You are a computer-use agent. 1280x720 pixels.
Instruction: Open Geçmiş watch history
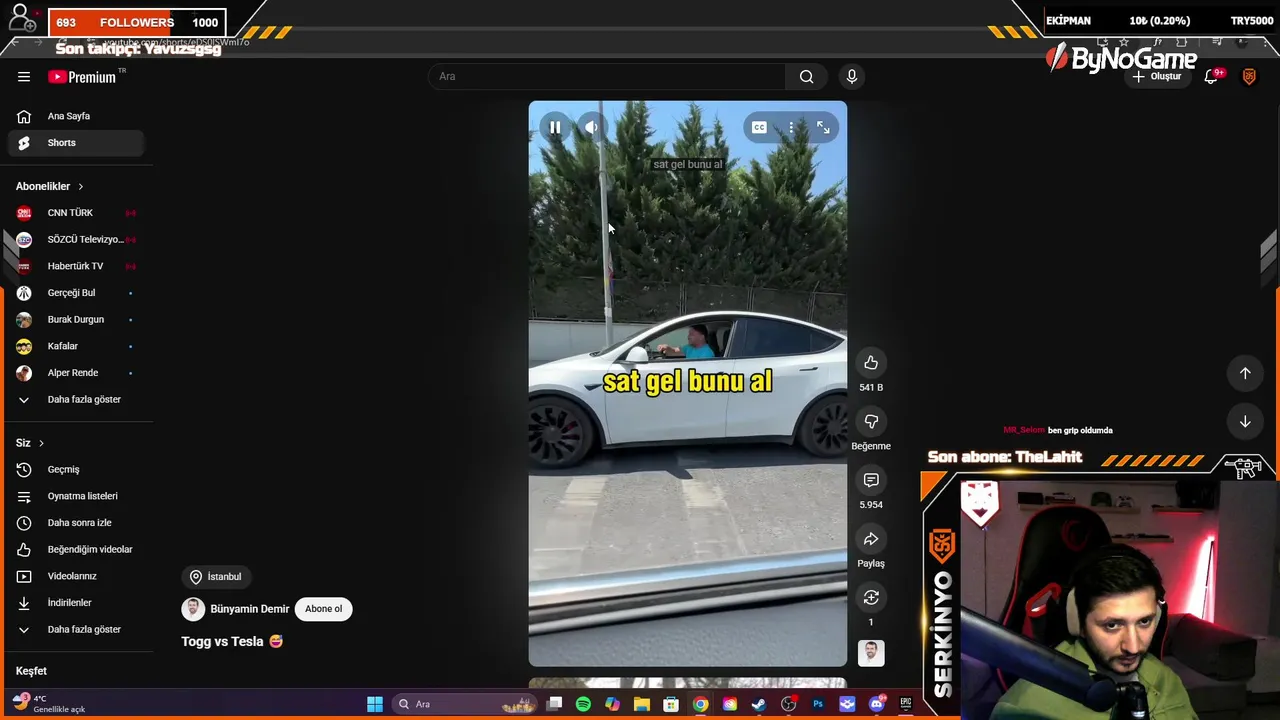[76, 470]
